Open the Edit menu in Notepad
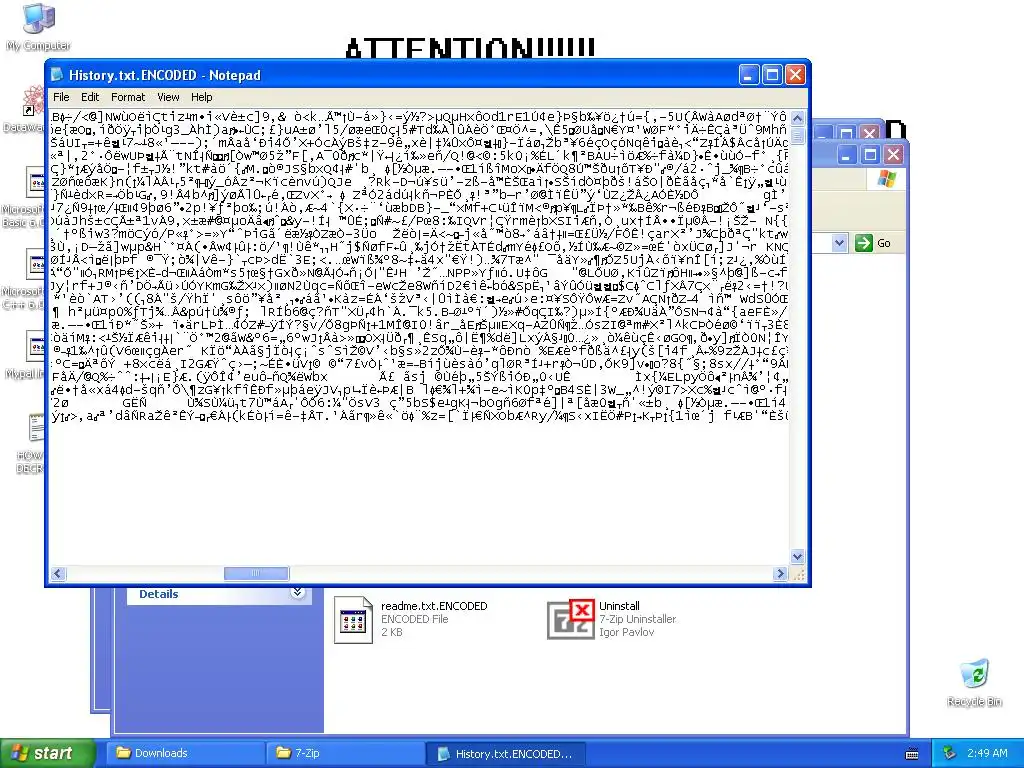Image resolution: width=1024 pixels, height=768 pixels. click(x=90, y=97)
